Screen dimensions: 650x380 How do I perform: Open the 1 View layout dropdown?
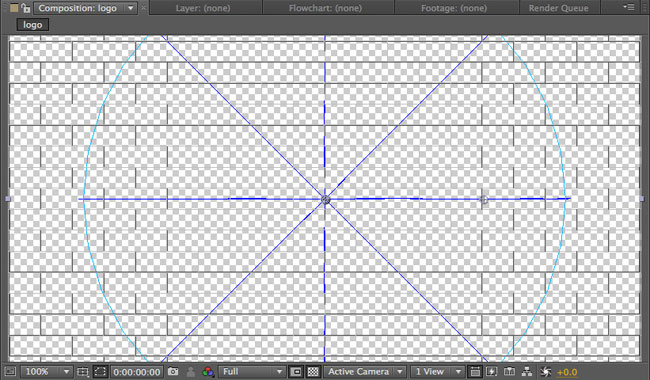point(438,372)
